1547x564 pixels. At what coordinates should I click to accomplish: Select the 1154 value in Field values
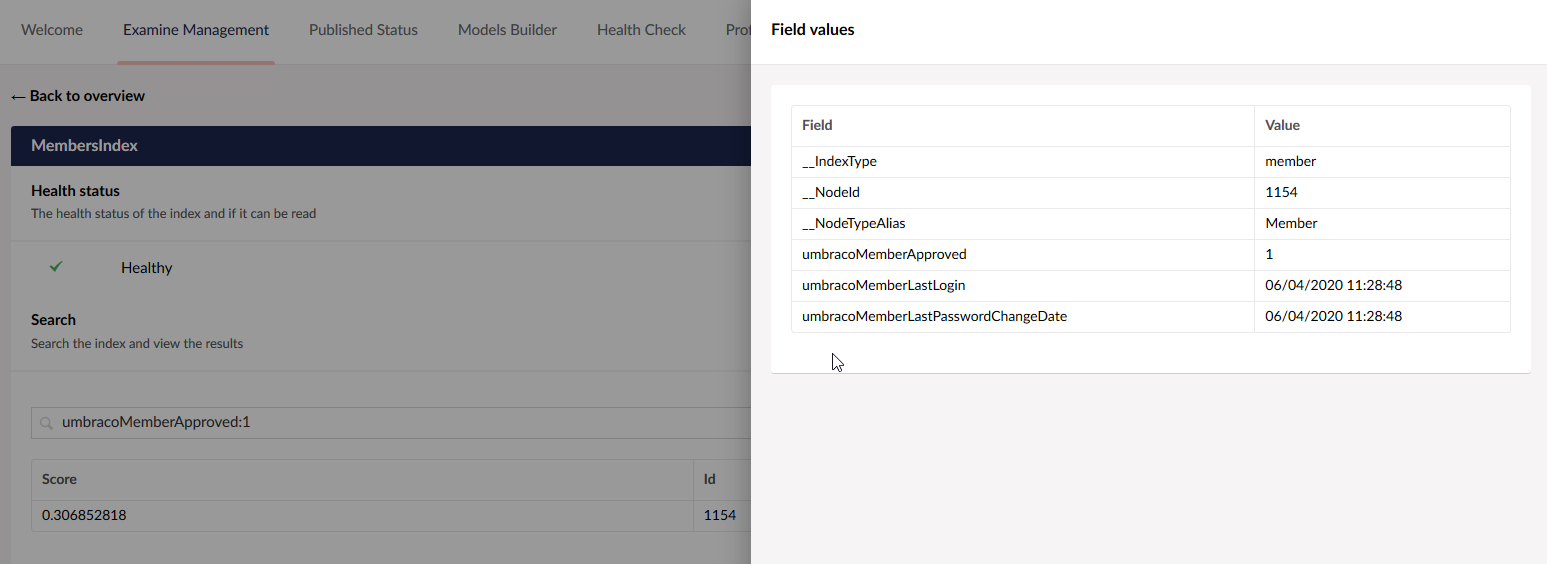(1281, 192)
